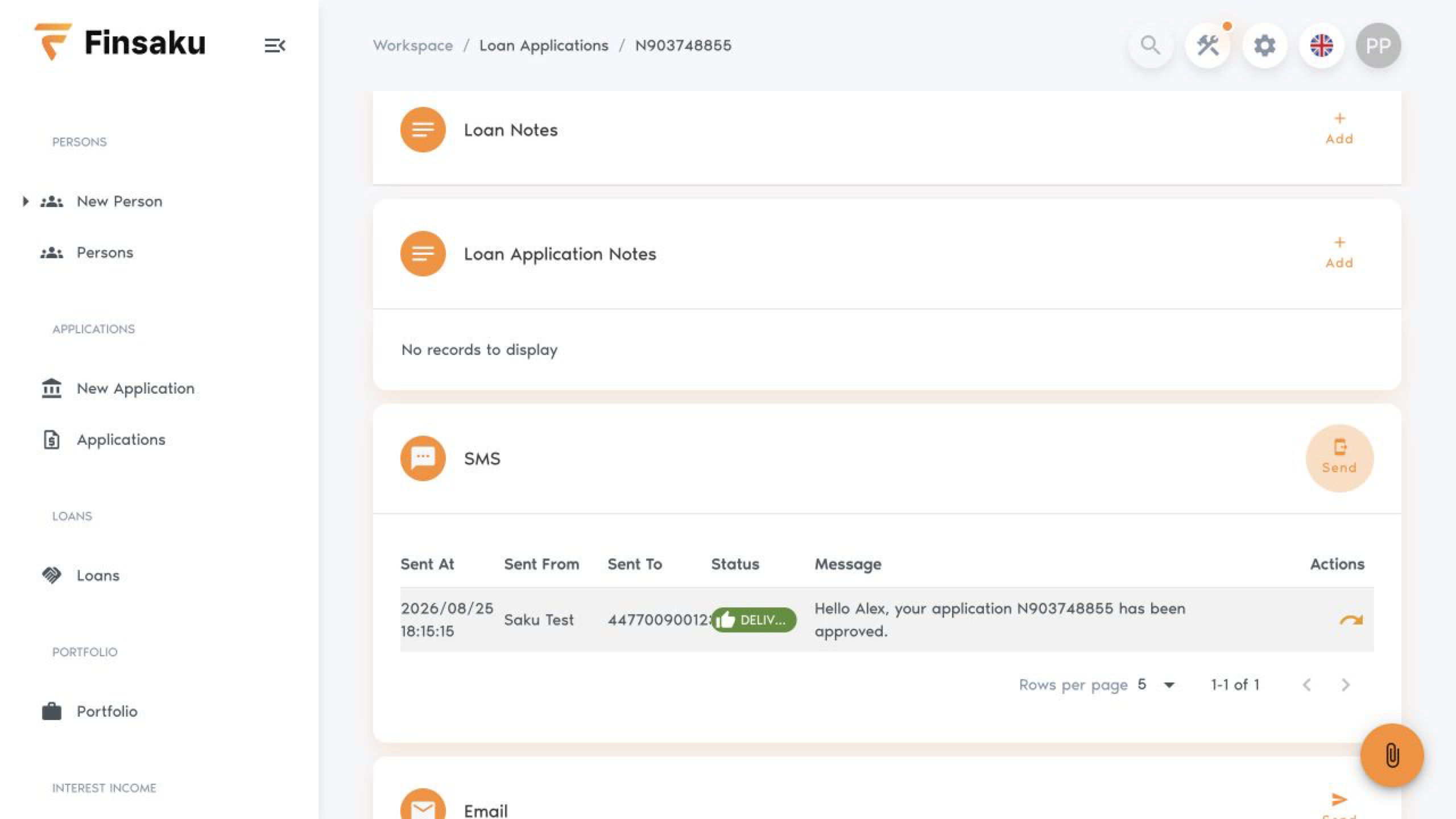
Task: Click the Saku Test sender cell
Action: [539, 619]
